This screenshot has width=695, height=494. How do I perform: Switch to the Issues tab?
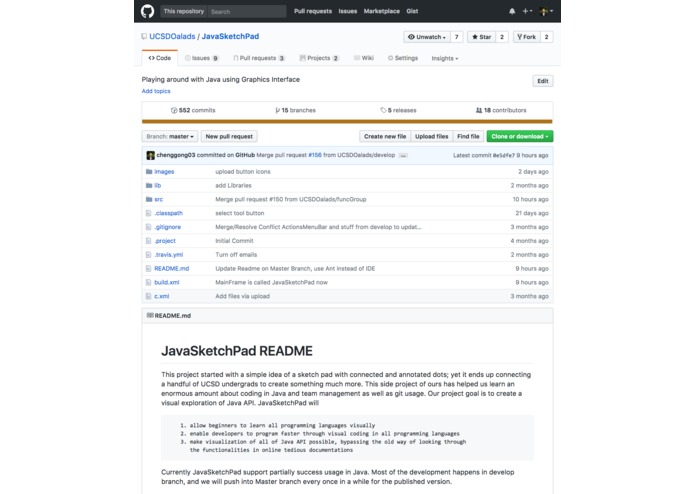point(202,58)
